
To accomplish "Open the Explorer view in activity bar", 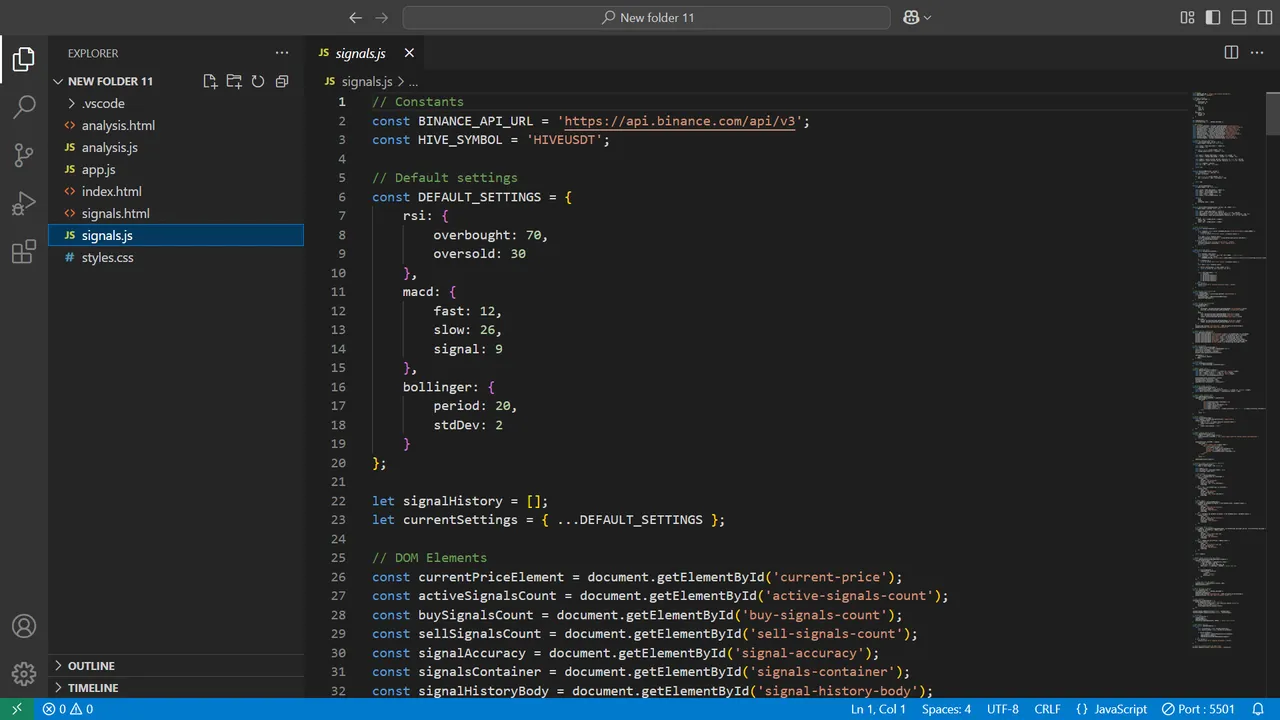I will [24, 60].
